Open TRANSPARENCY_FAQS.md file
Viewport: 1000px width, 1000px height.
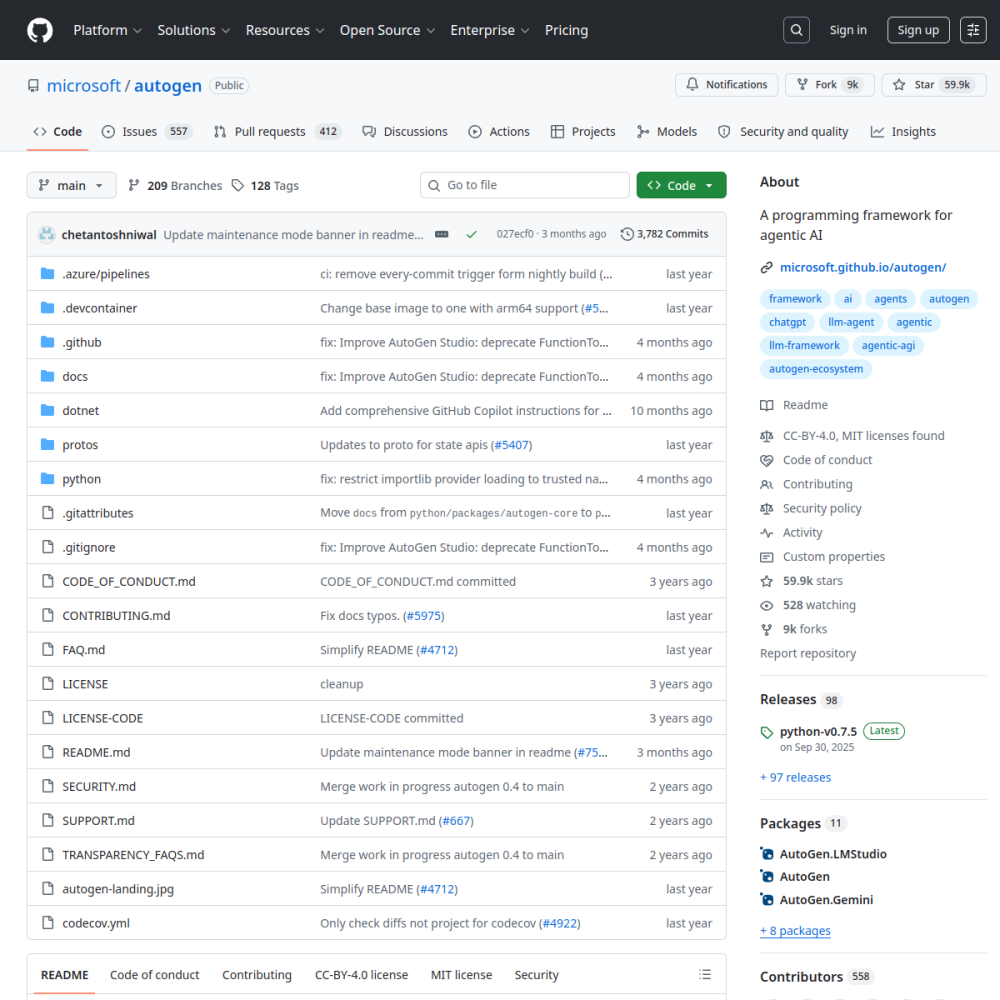click(133, 855)
